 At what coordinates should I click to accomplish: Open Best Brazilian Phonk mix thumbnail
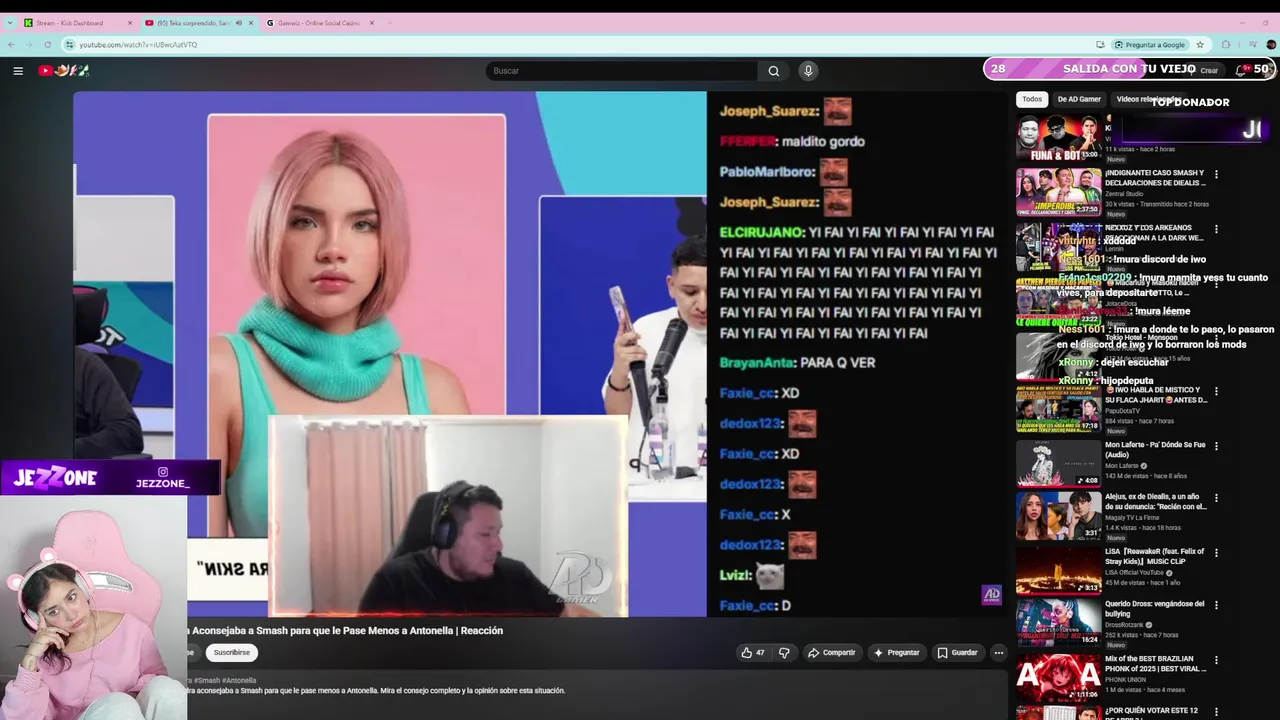click(x=1058, y=677)
